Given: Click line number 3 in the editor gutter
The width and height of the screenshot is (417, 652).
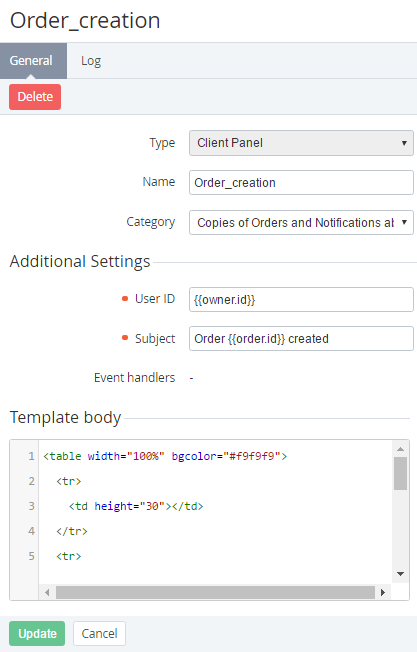Looking at the screenshot, I should (x=31, y=506).
